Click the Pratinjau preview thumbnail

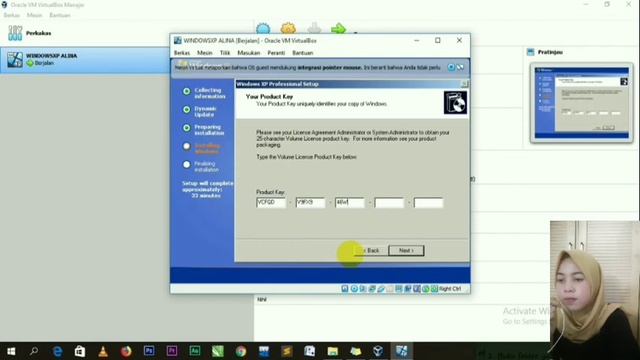point(582,103)
